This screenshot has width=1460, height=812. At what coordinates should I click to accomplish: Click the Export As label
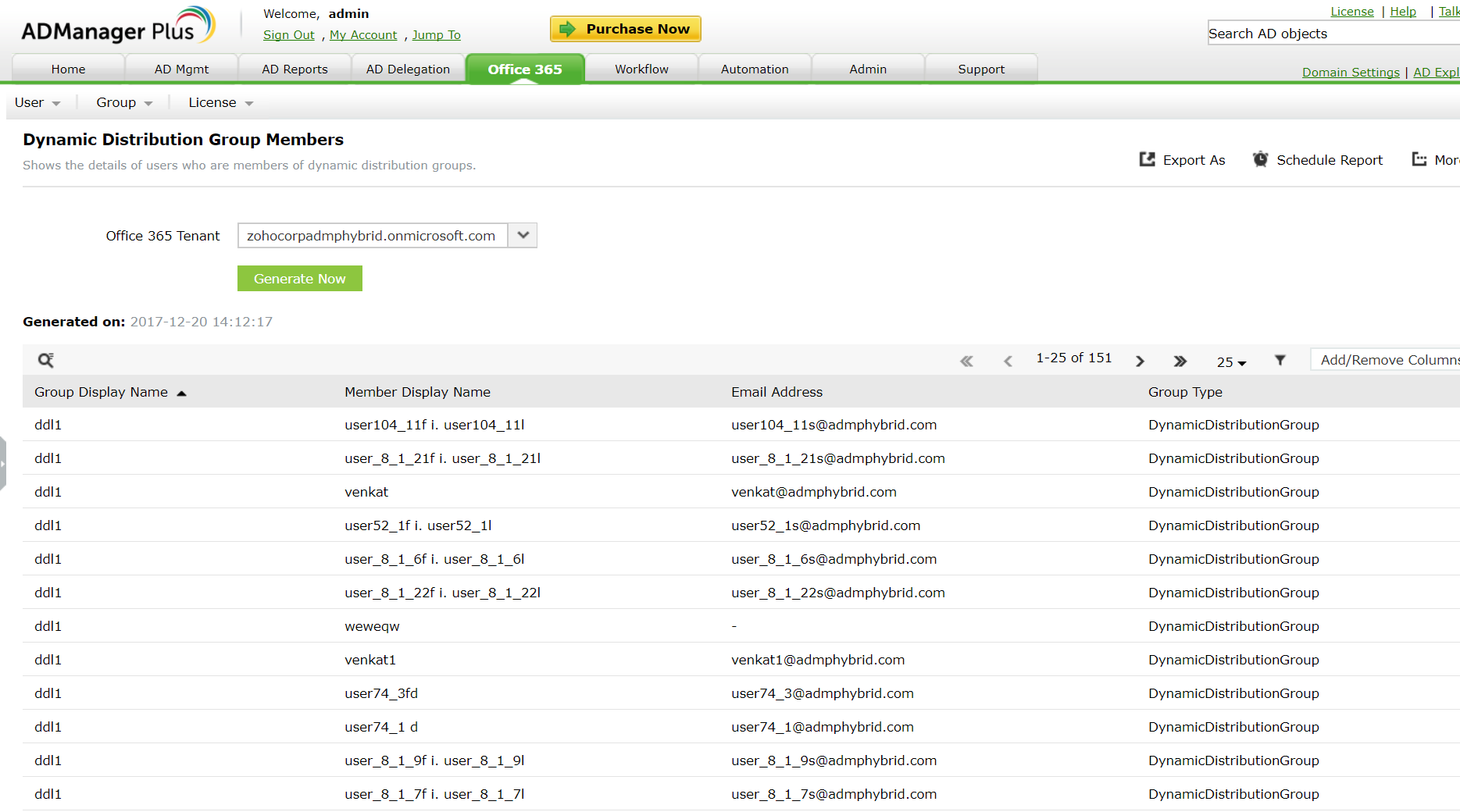click(x=1194, y=160)
